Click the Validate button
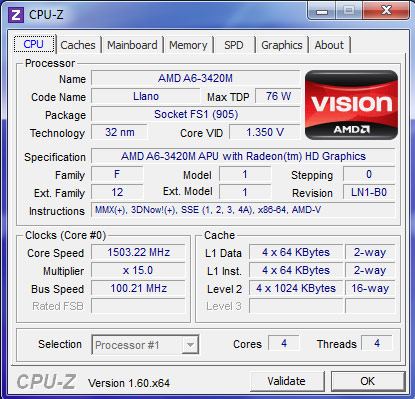415x399 pixels. pyautogui.click(x=287, y=381)
